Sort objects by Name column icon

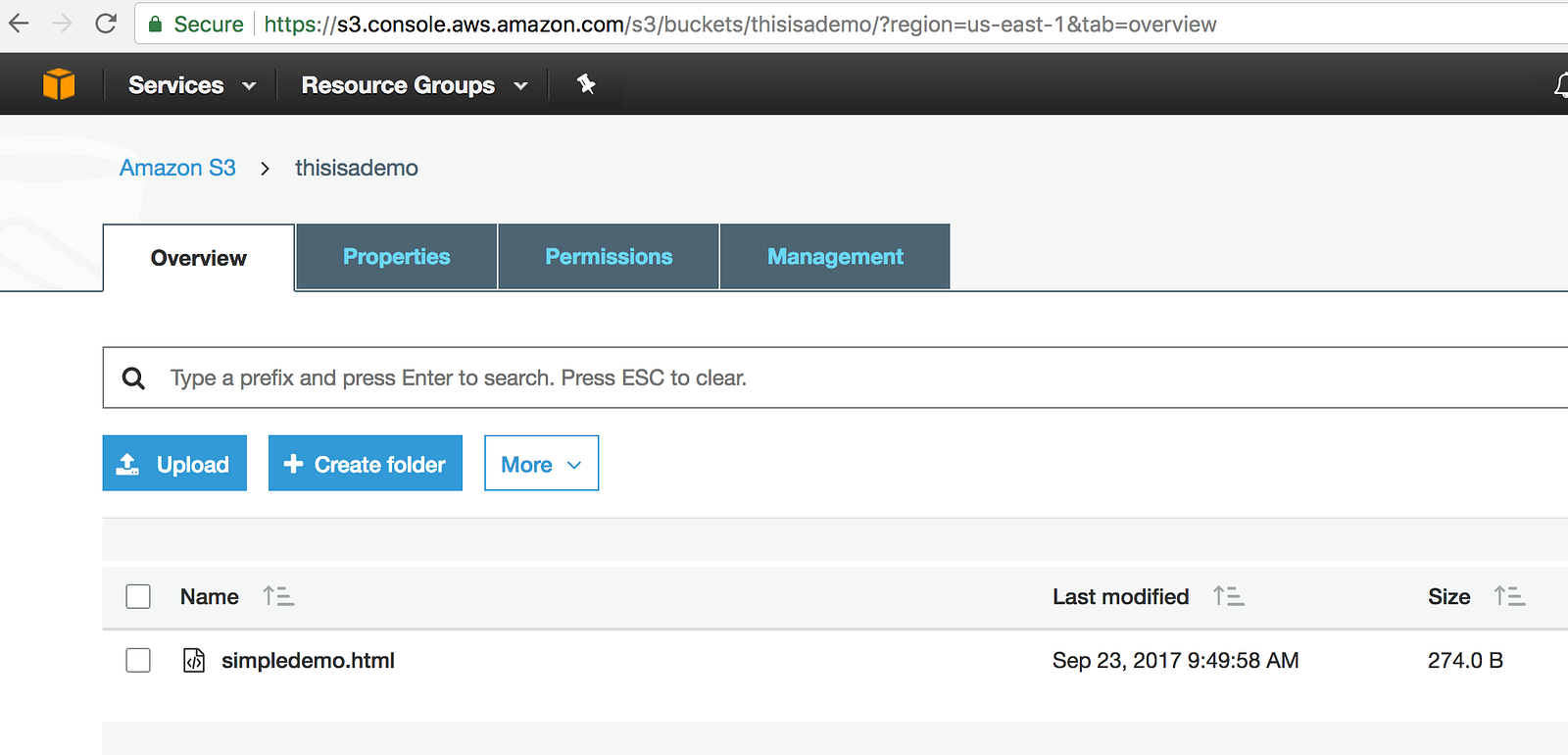[278, 596]
